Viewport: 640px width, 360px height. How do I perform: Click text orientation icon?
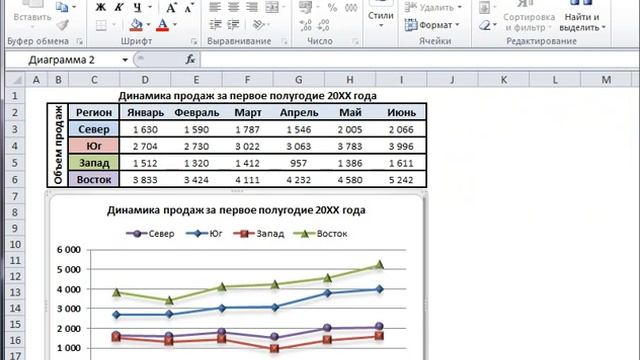point(258,25)
